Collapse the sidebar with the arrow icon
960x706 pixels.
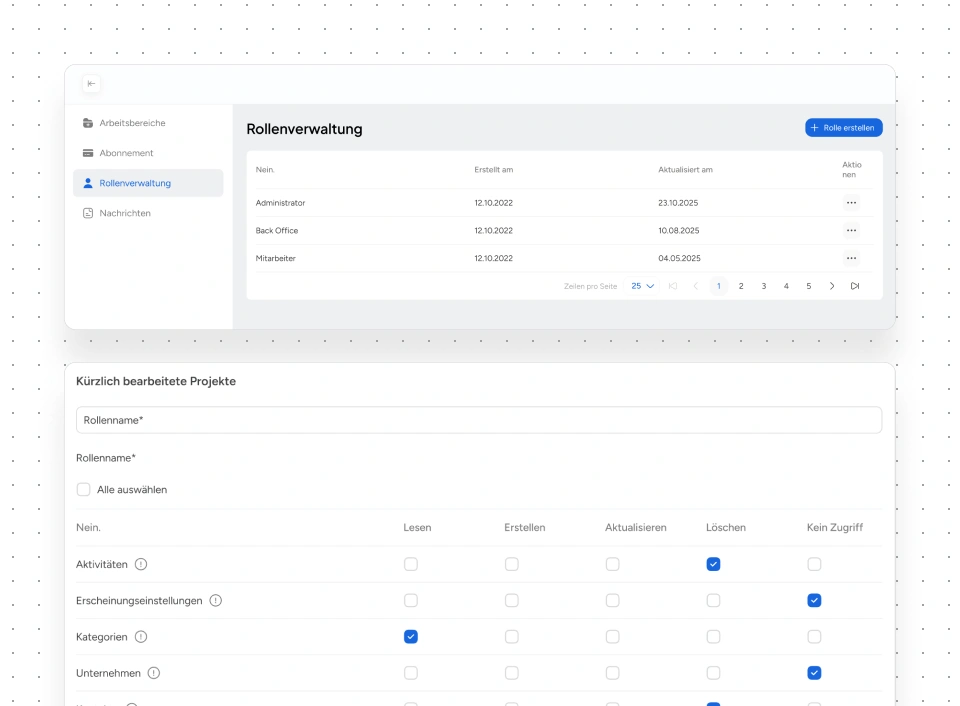coord(91,84)
